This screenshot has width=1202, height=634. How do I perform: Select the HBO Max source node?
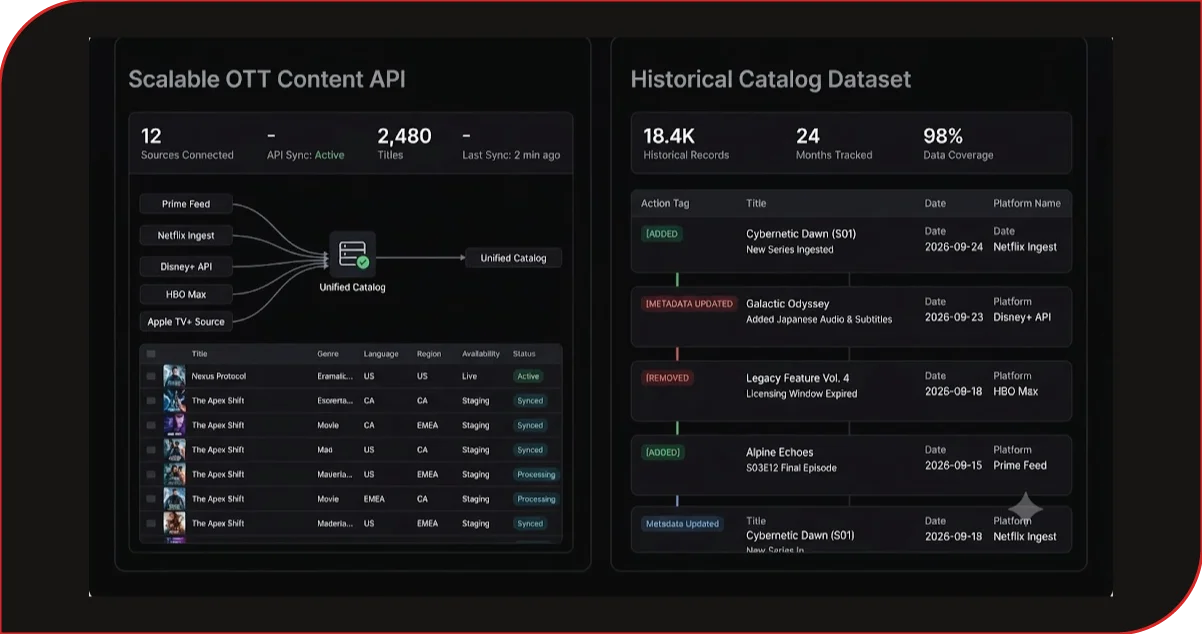click(186, 295)
